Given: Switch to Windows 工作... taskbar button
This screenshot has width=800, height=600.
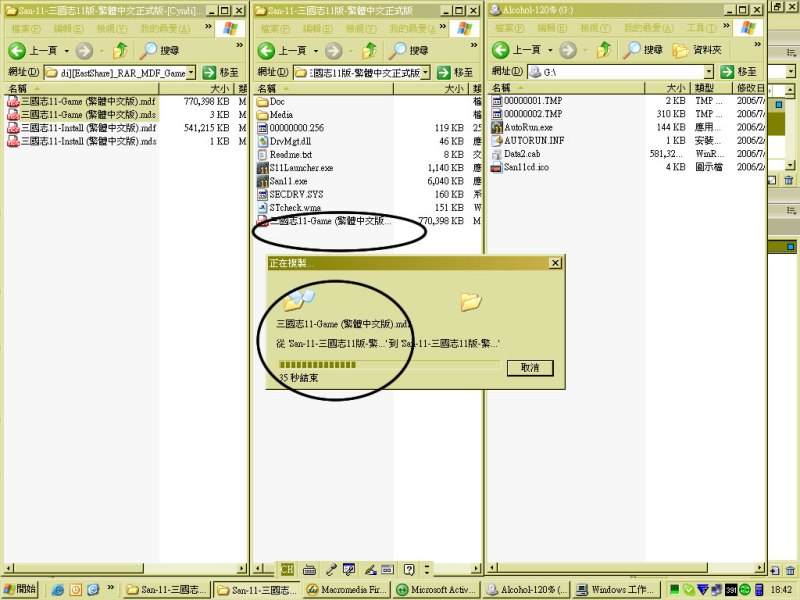Looking at the screenshot, I should (616, 589).
